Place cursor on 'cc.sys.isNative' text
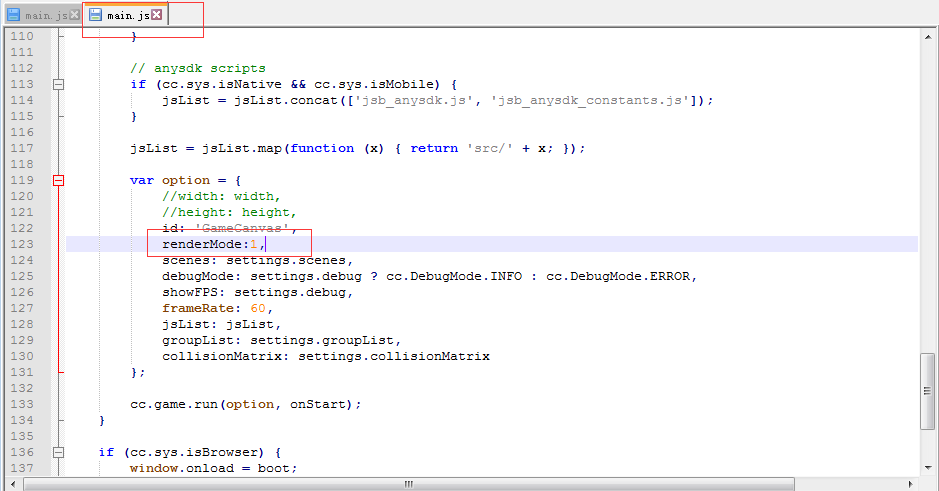 222,84
